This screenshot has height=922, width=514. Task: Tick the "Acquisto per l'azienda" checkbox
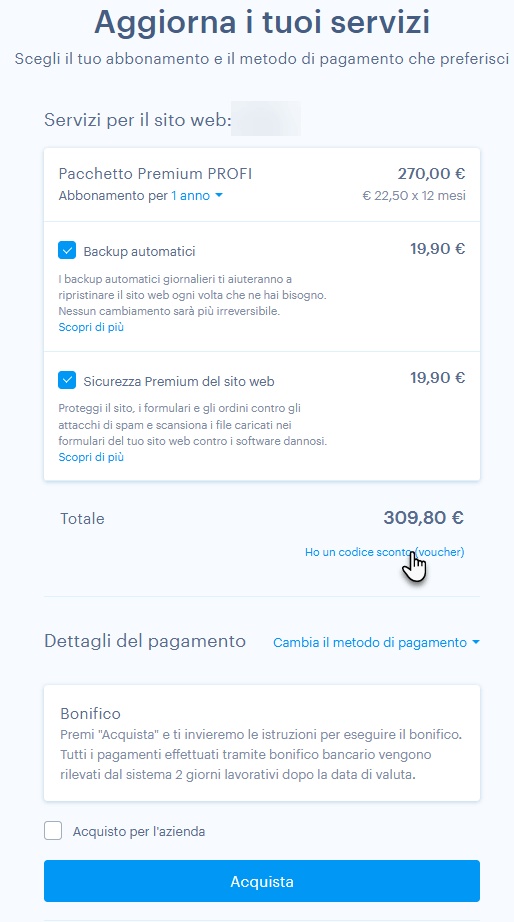[x=53, y=831]
